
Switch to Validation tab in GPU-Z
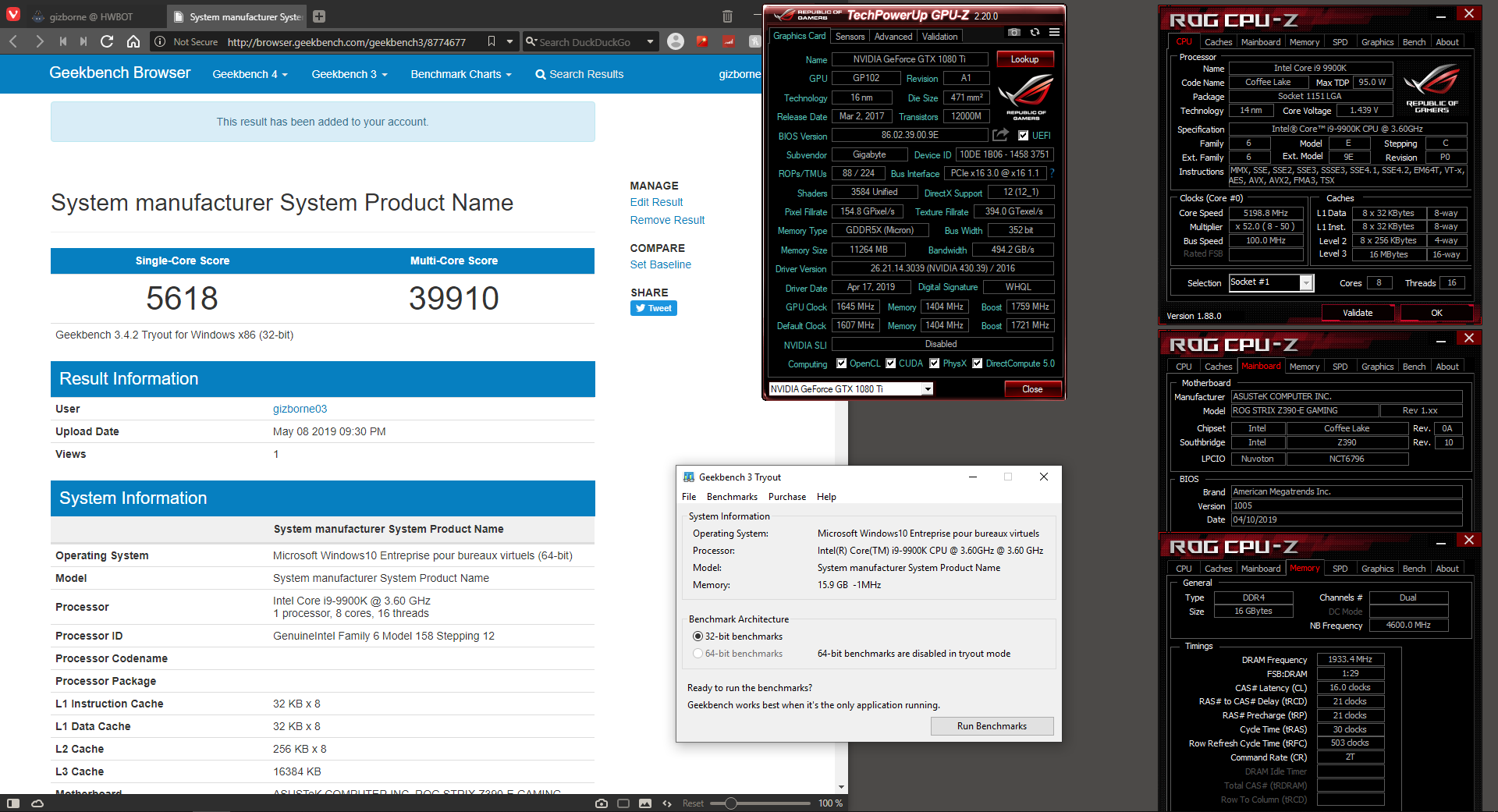coord(940,37)
